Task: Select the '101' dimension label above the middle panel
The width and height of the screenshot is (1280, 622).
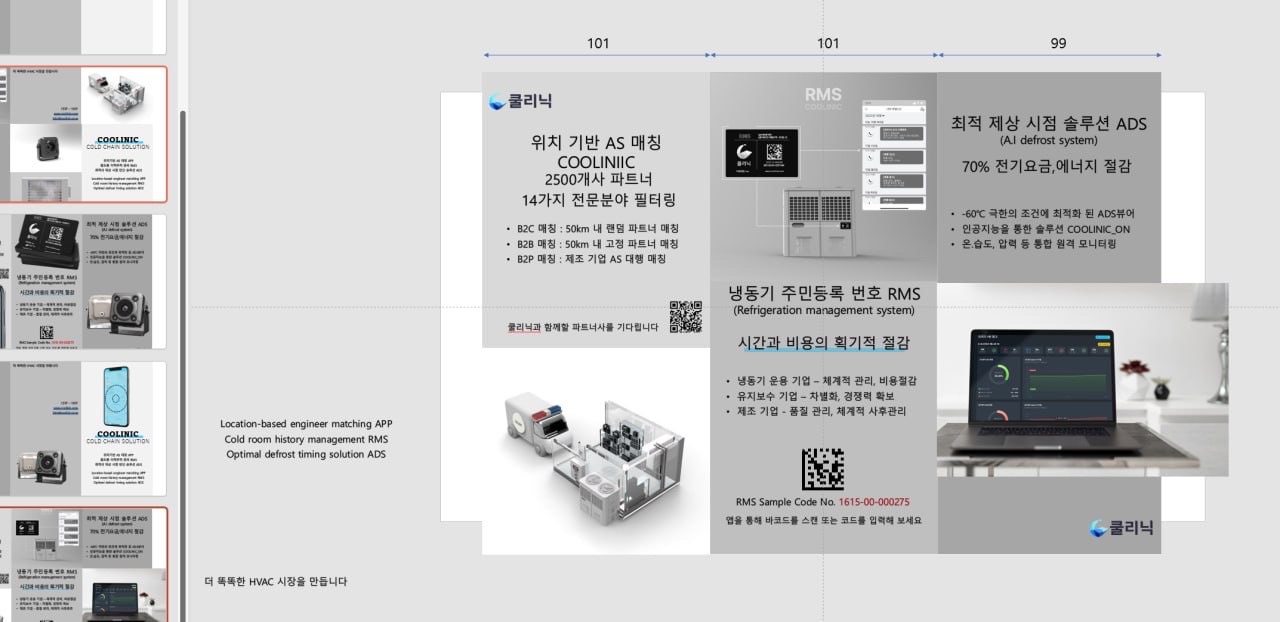Action: (828, 43)
